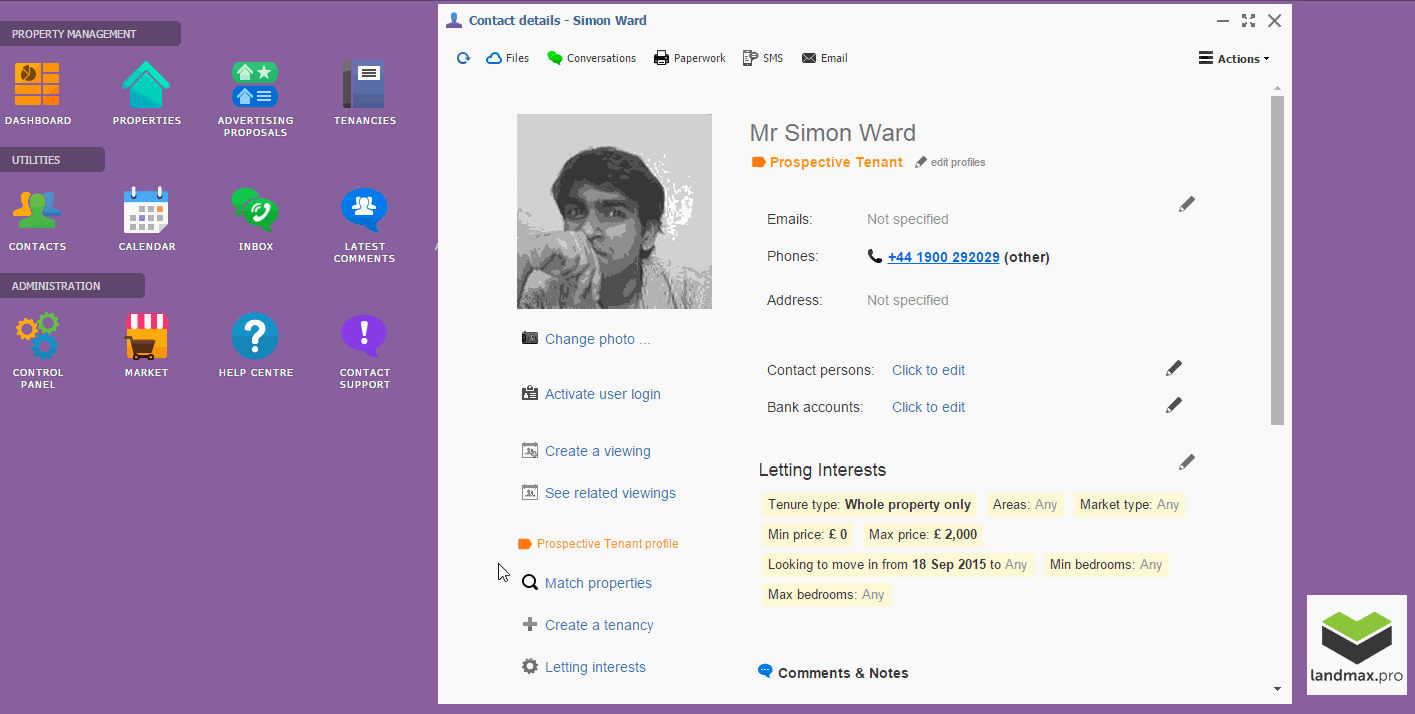The width and height of the screenshot is (1415, 714).
Task: Open Conversations in the toolbar
Action: [x=592, y=58]
